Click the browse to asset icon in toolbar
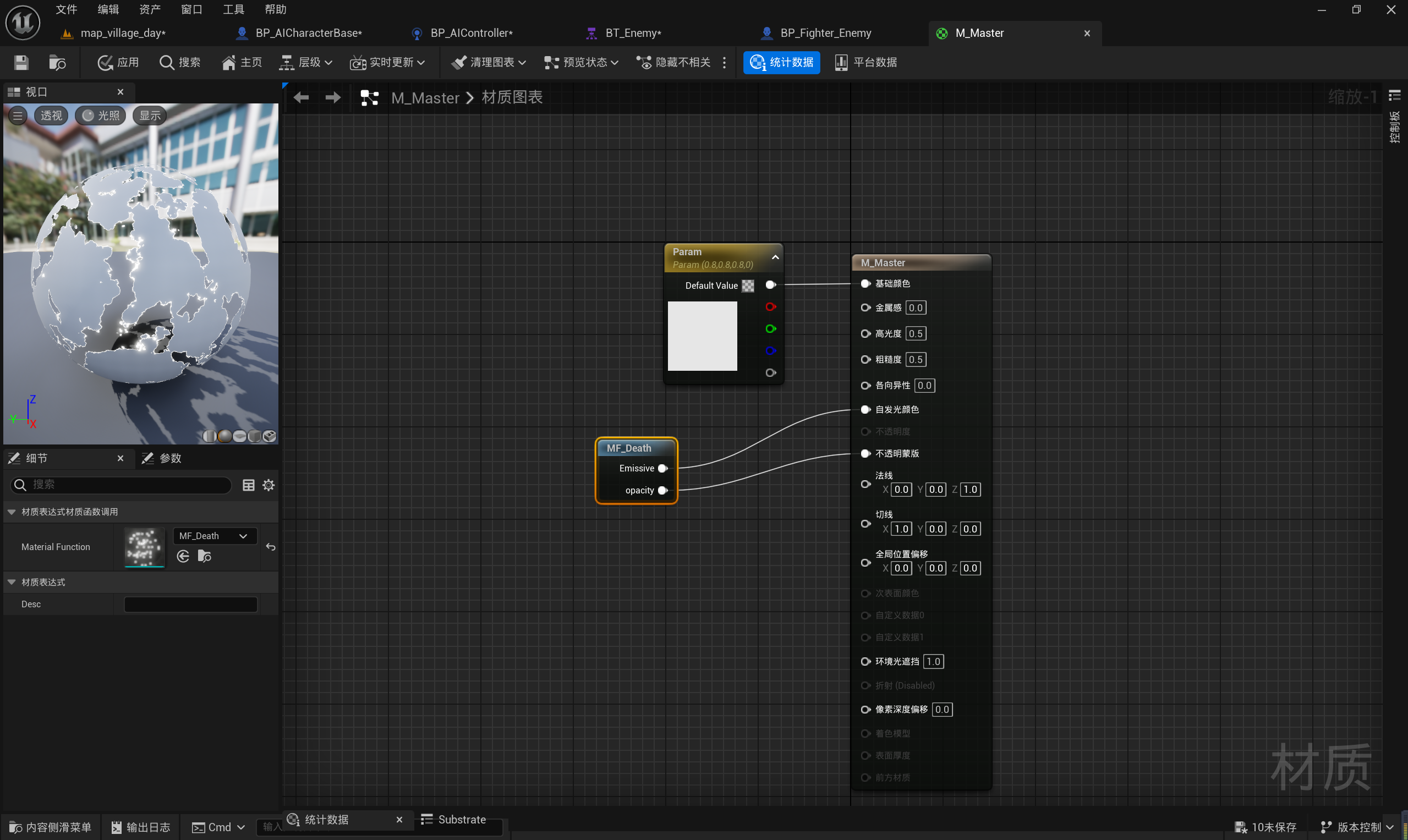The image size is (1408, 840). click(x=57, y=62)
